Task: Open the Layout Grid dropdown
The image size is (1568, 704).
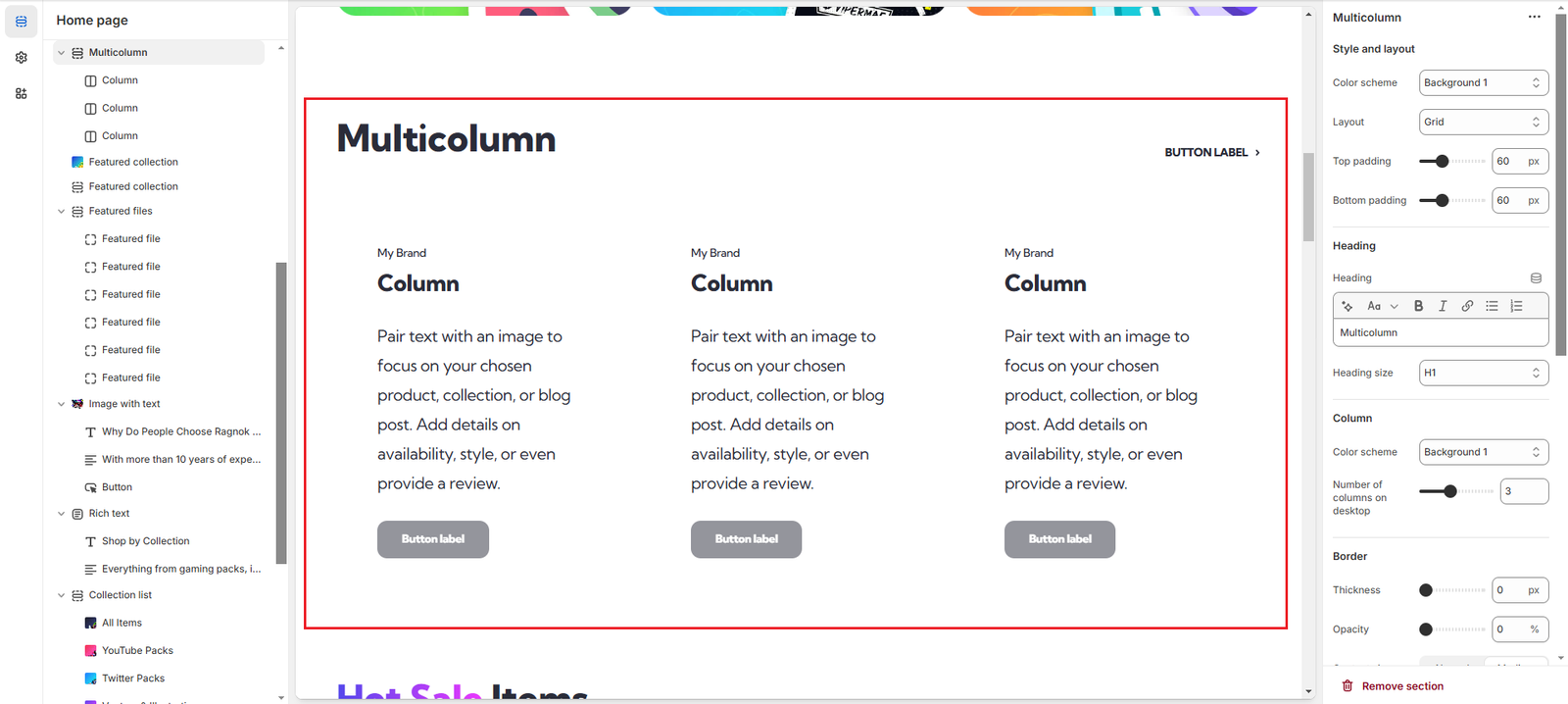Action: click(1484, 122)
